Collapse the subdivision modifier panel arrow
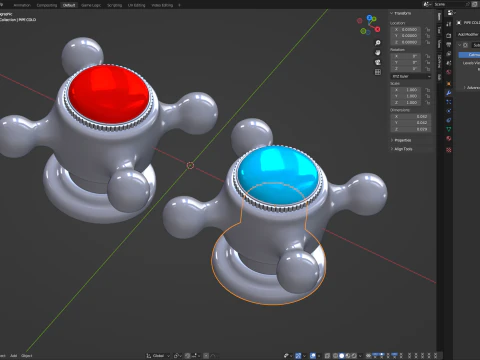This screenshot has width=480, height=360. point(460,45)
